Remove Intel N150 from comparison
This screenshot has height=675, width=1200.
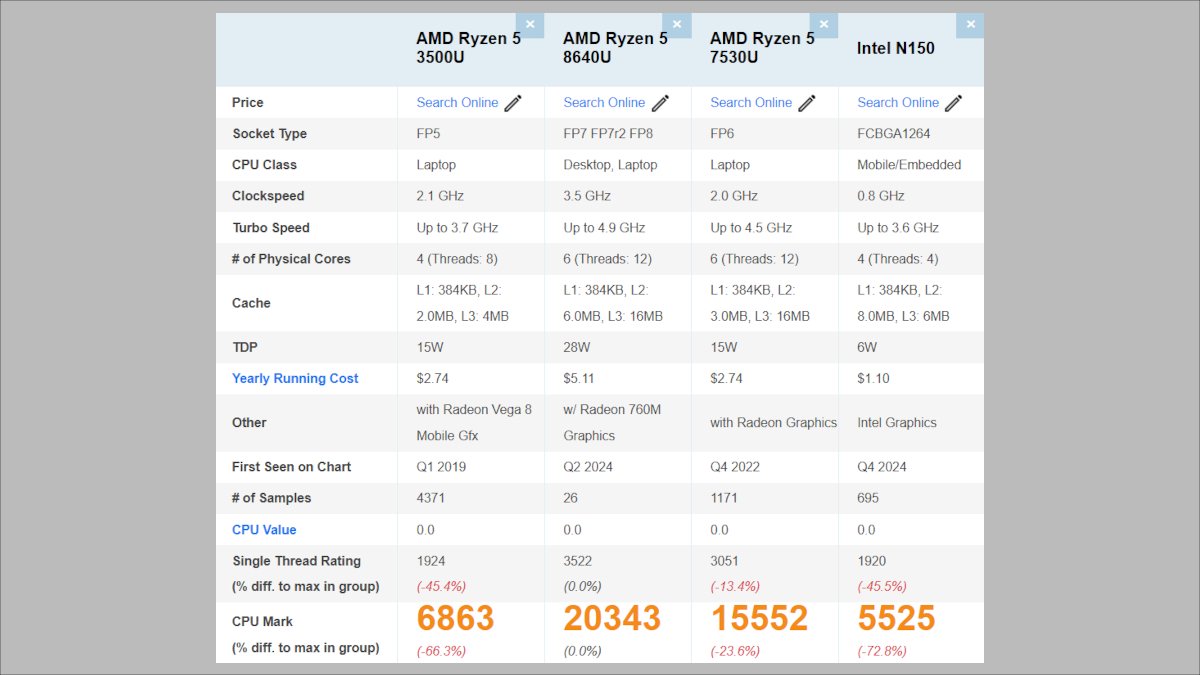tap(970, 25)
